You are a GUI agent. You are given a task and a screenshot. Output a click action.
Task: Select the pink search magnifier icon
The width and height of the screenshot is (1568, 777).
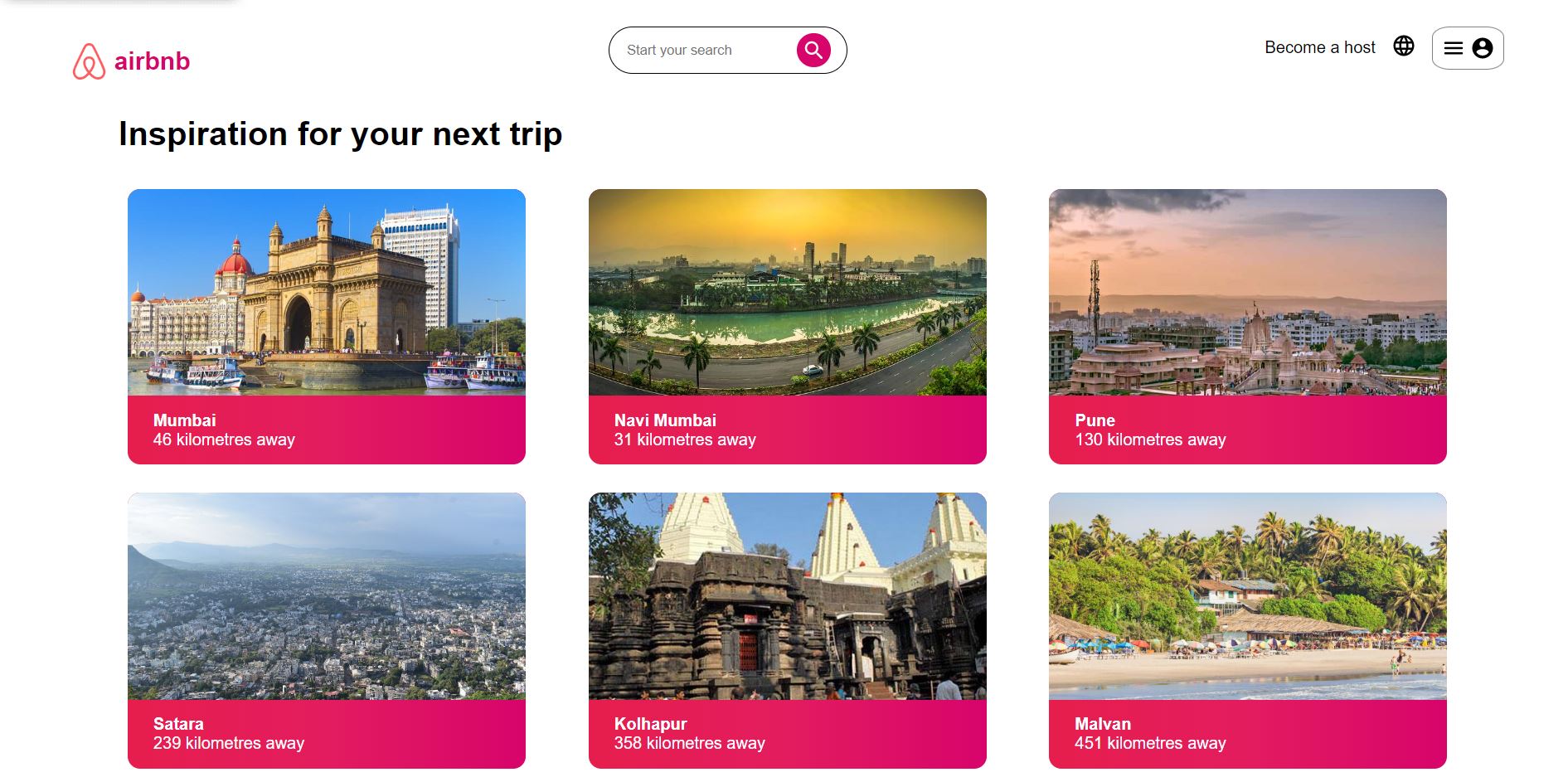[813, 50]
